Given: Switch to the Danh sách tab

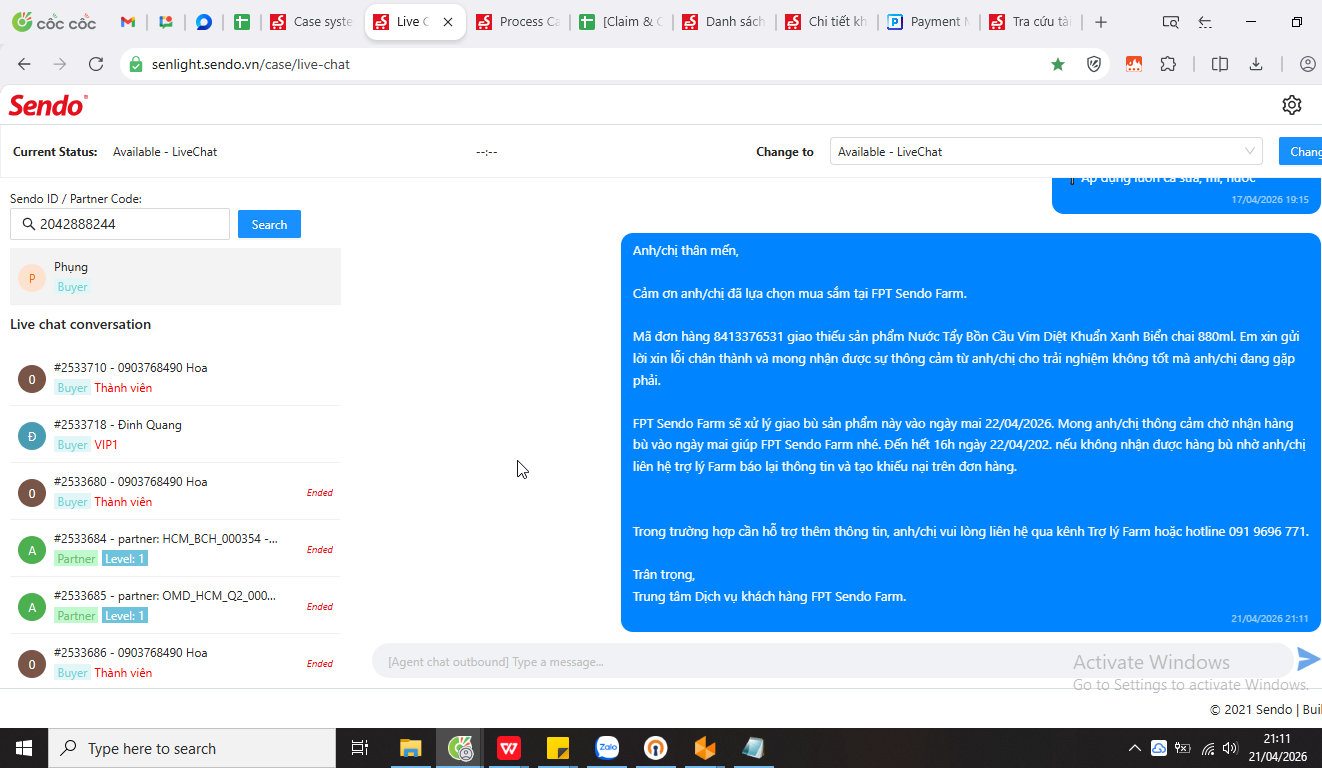Looking at the screenshot, I should click(724, 22).
